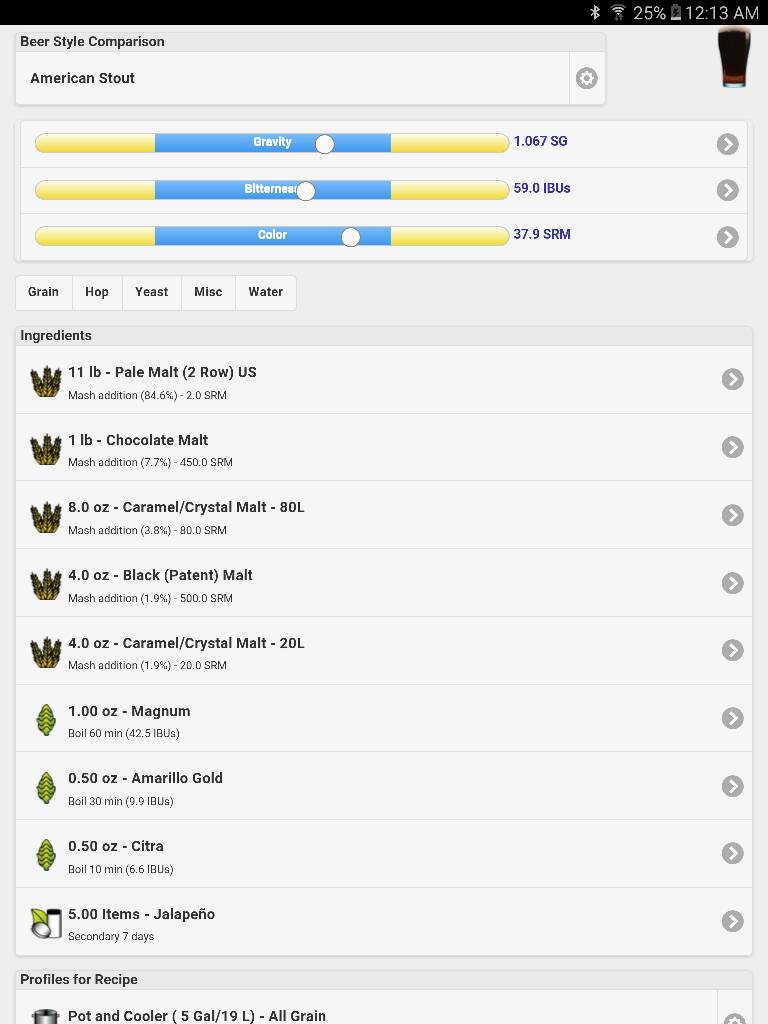Open Amarillo Gold arrow icon
The width and height of the screenshot is (768, 1024).
[733, 786]
